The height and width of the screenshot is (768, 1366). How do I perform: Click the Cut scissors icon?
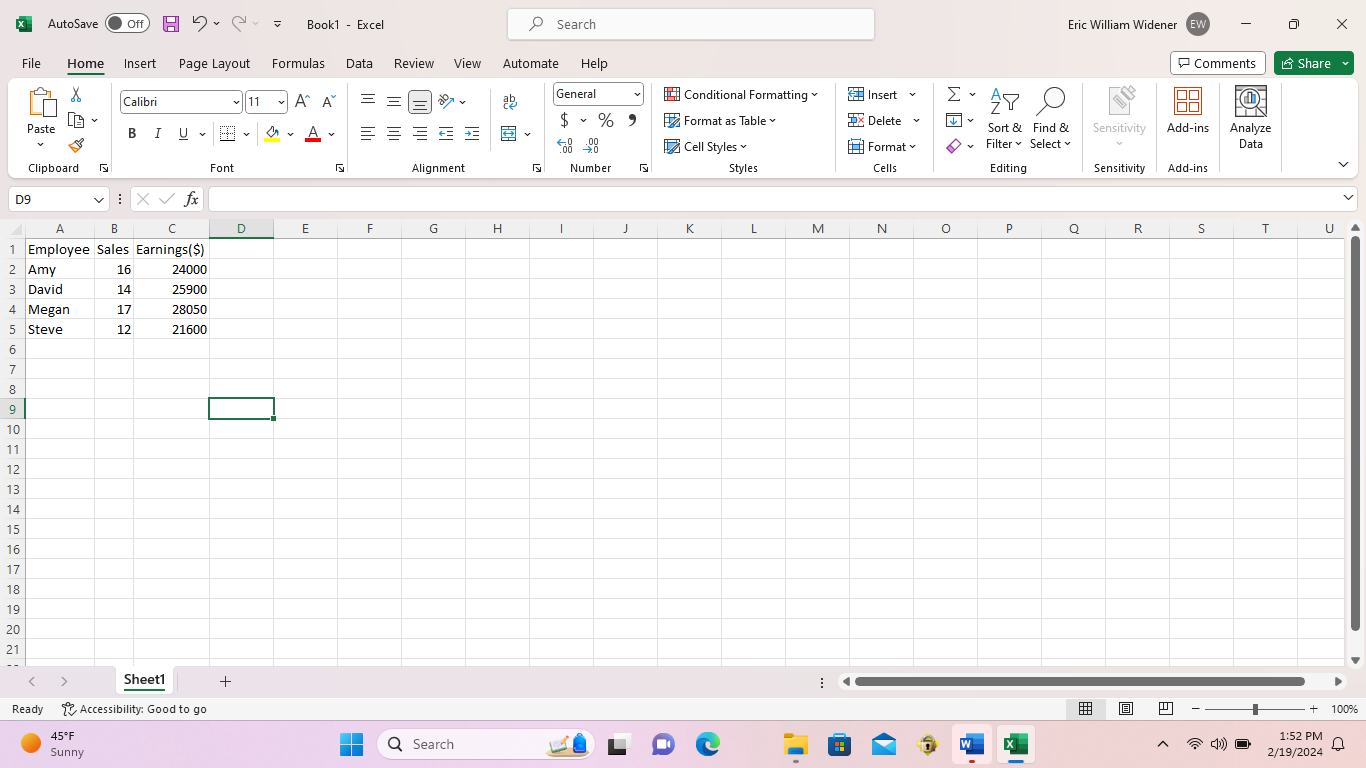tap(75, 95)
